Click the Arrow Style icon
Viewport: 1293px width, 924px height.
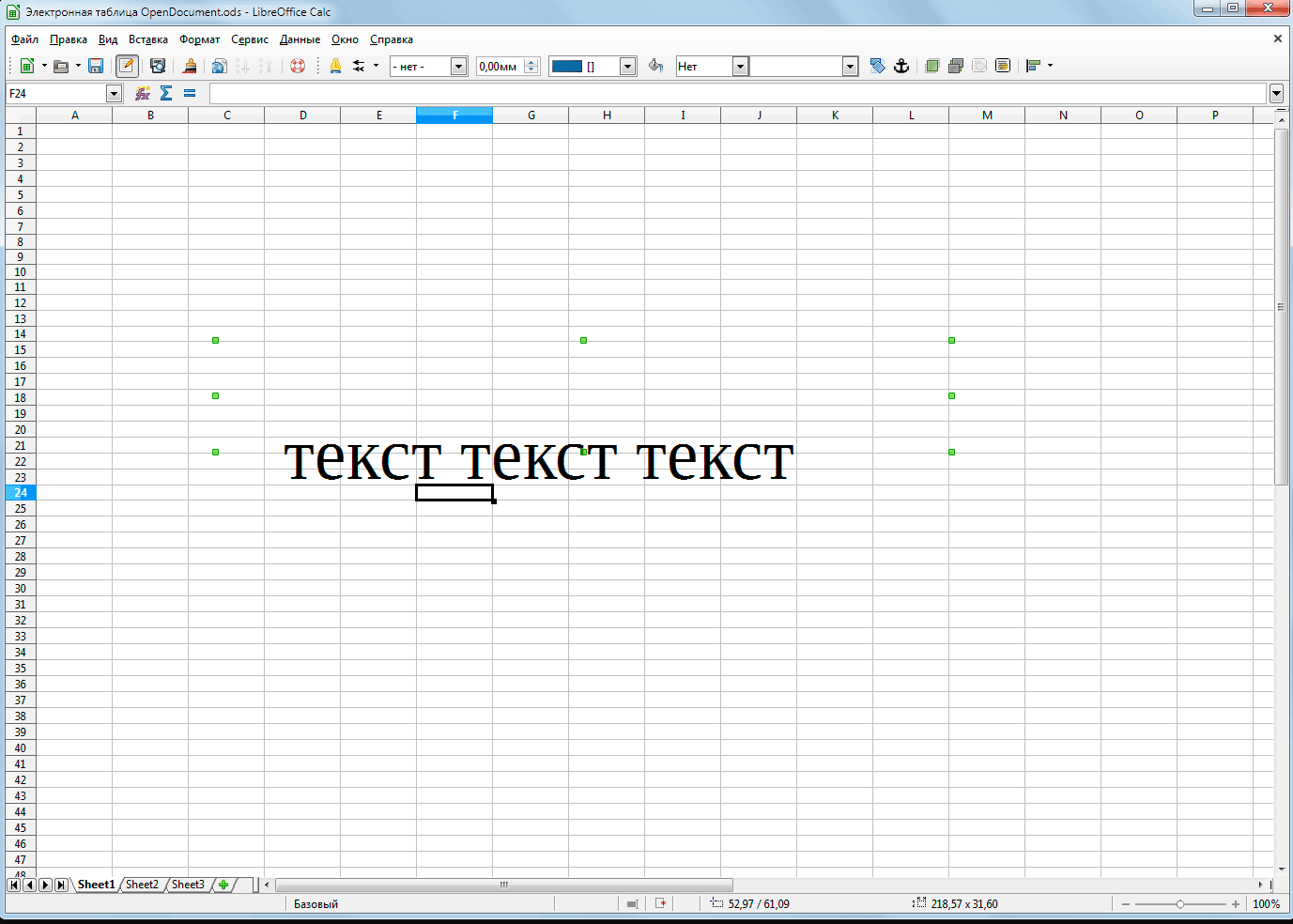[359, 66]
